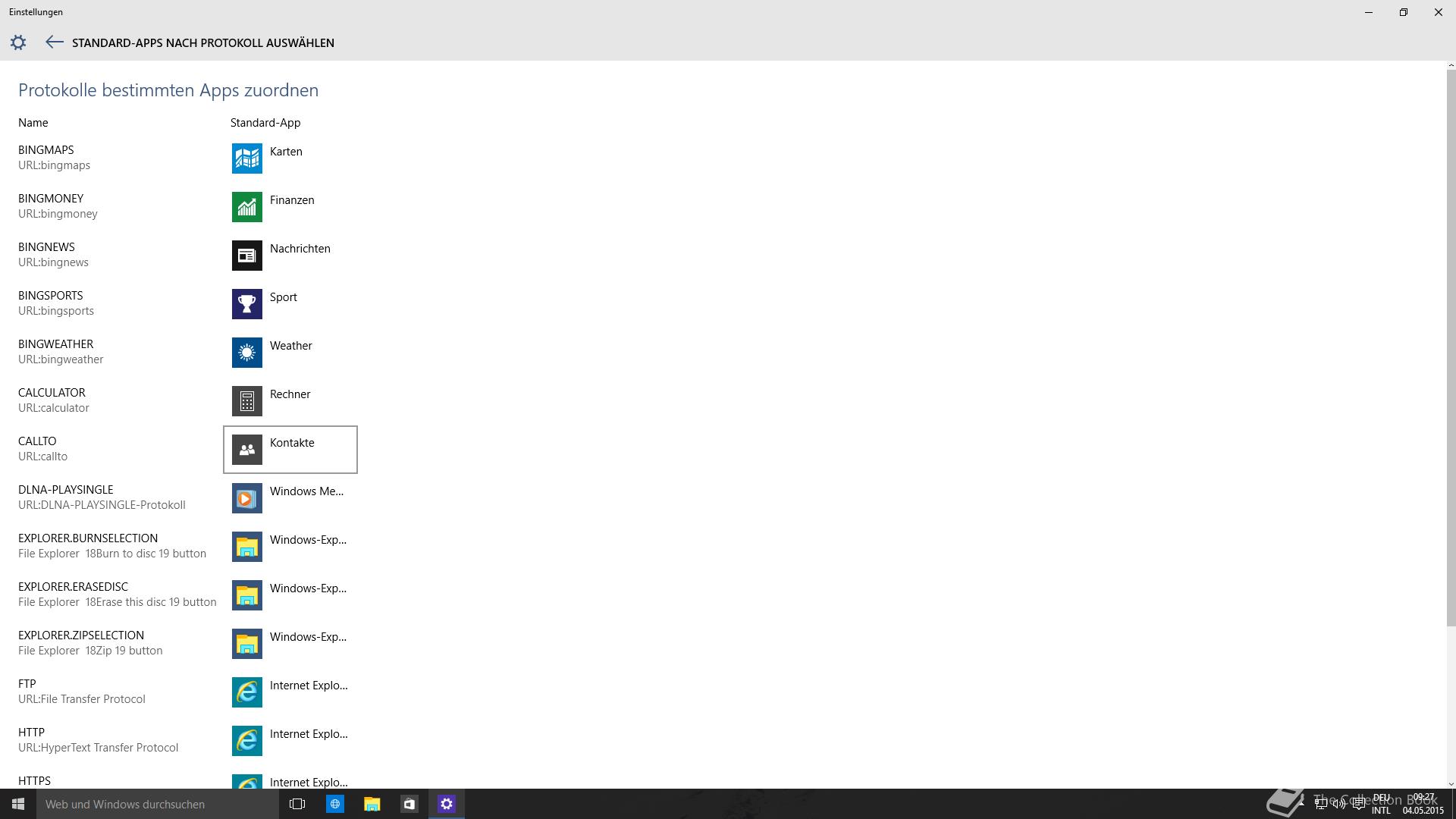
Task: Click the Internet Explo... label for HTTP
Action: pos(309,734)
